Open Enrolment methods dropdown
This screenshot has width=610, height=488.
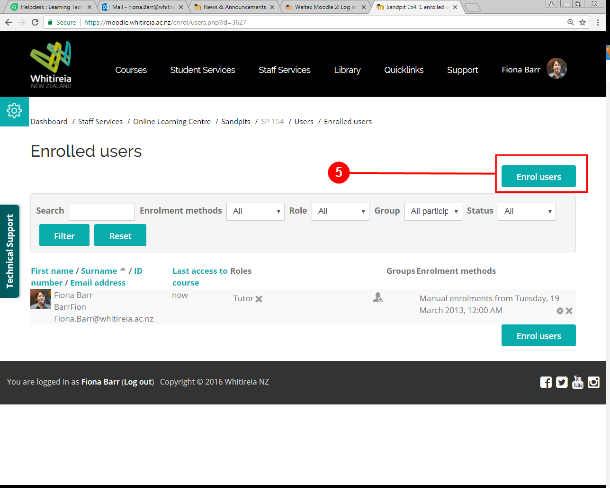[256, 211]
